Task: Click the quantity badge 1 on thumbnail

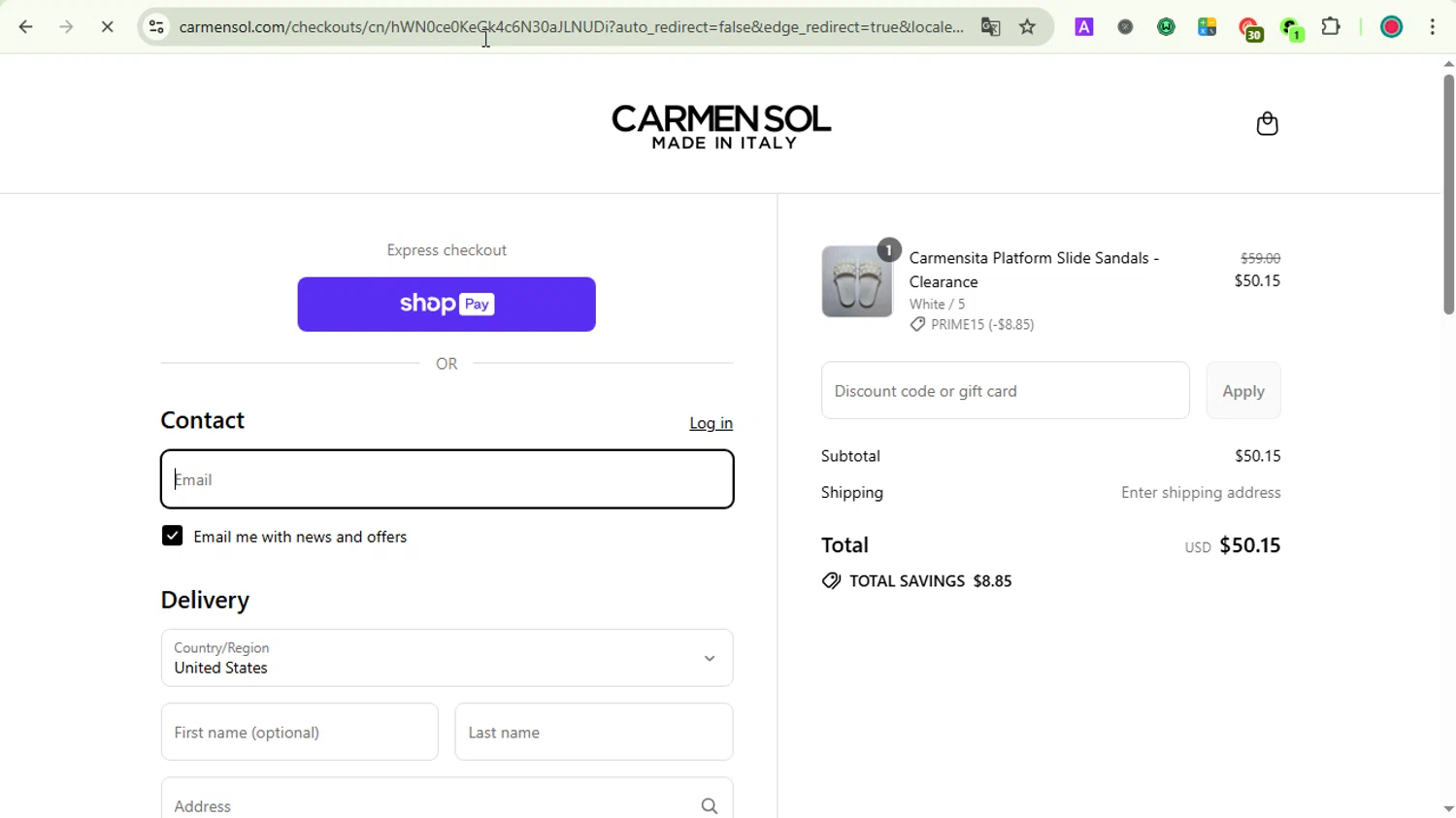Action: 889,250
